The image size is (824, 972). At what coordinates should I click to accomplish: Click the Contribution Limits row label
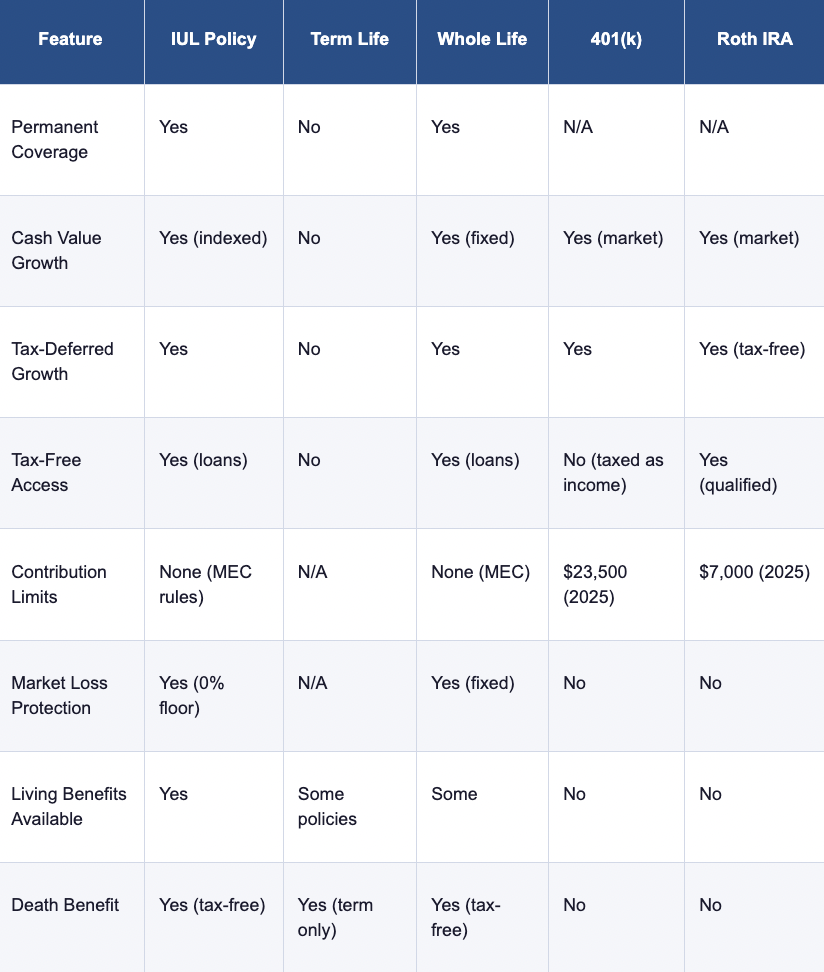tap(58, 584)
